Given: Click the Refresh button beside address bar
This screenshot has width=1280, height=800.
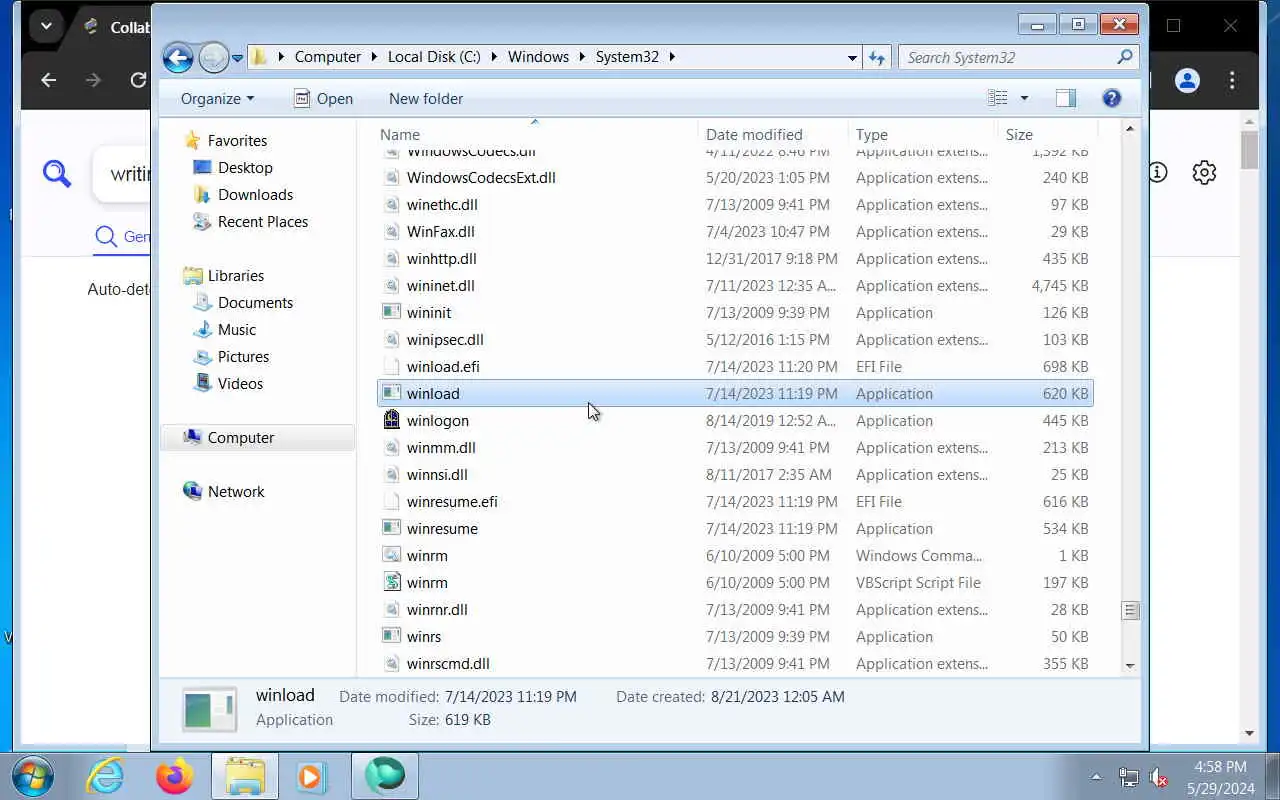Looking at the screenshot, I should (877, 57).
